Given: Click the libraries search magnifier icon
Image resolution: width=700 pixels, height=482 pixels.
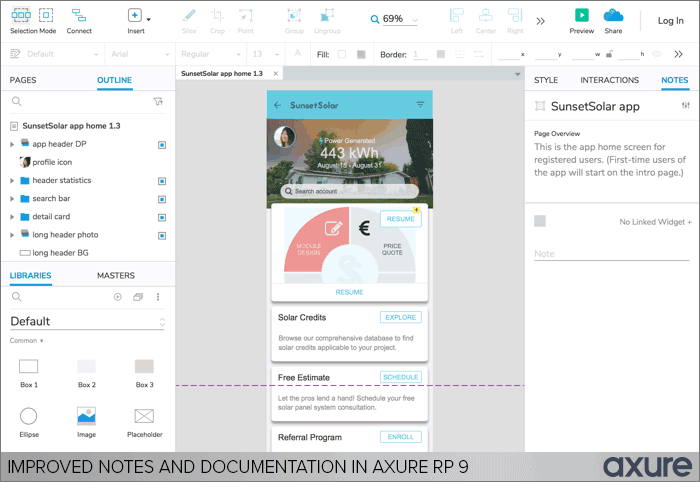Looking at the screenshot, I should click(17, 297).
